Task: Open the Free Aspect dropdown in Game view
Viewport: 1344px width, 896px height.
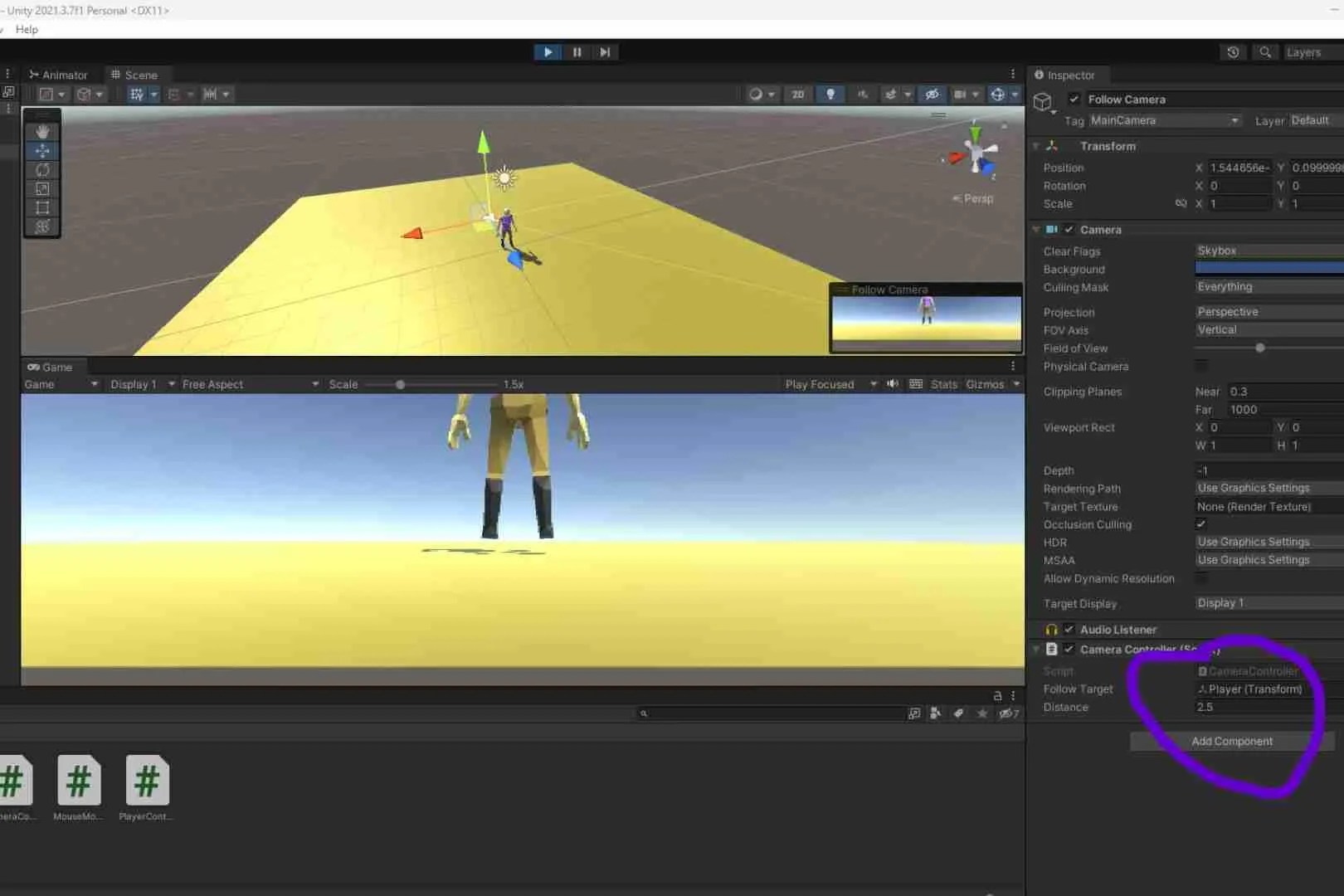Action: [245, 383]
